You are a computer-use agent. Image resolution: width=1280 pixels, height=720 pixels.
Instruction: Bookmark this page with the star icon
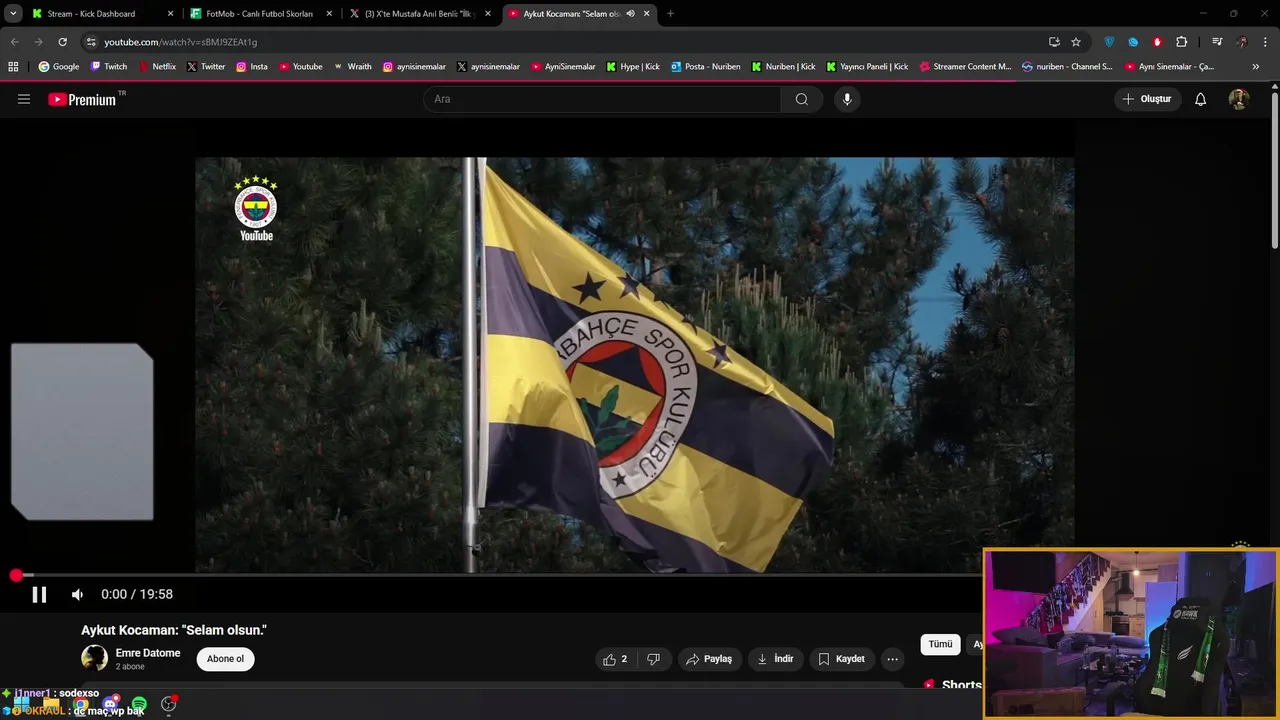click(1076, 42)
